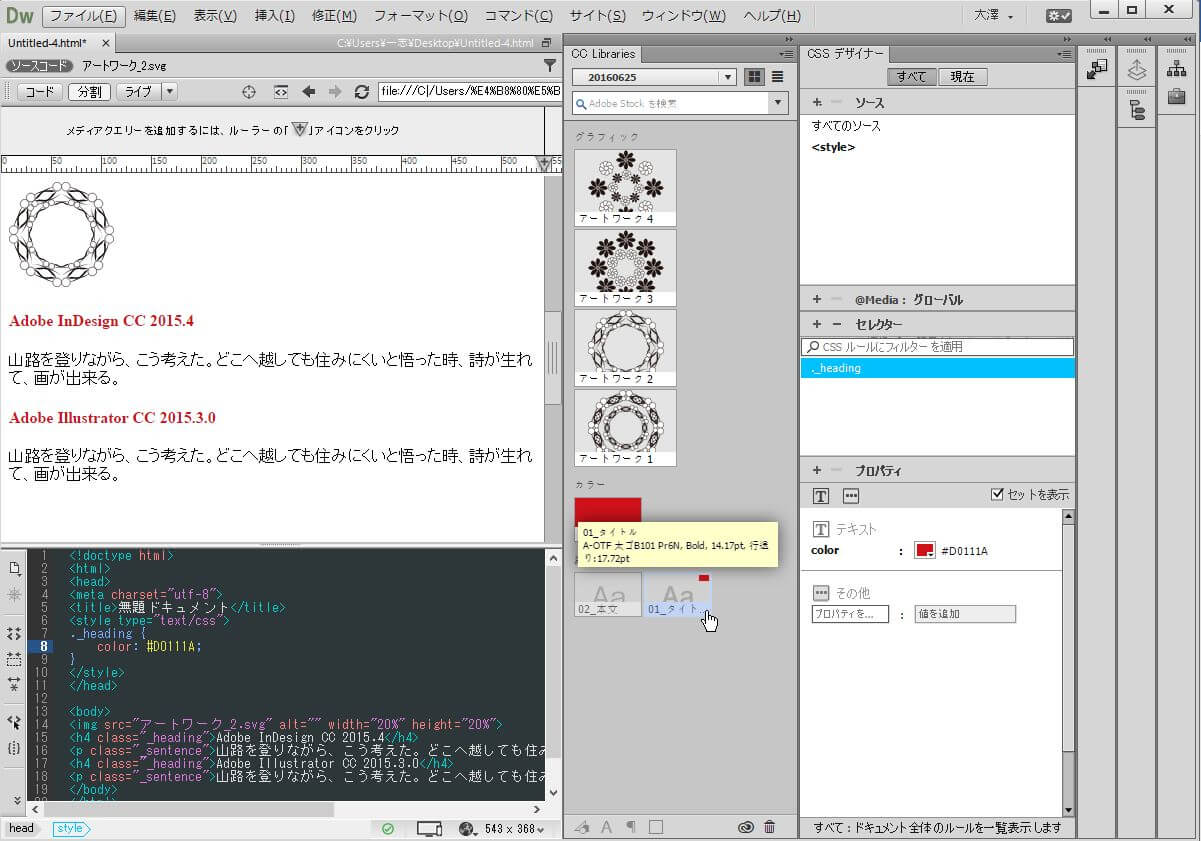Open the CSS Designer panel options menu

click(1065, 54)
